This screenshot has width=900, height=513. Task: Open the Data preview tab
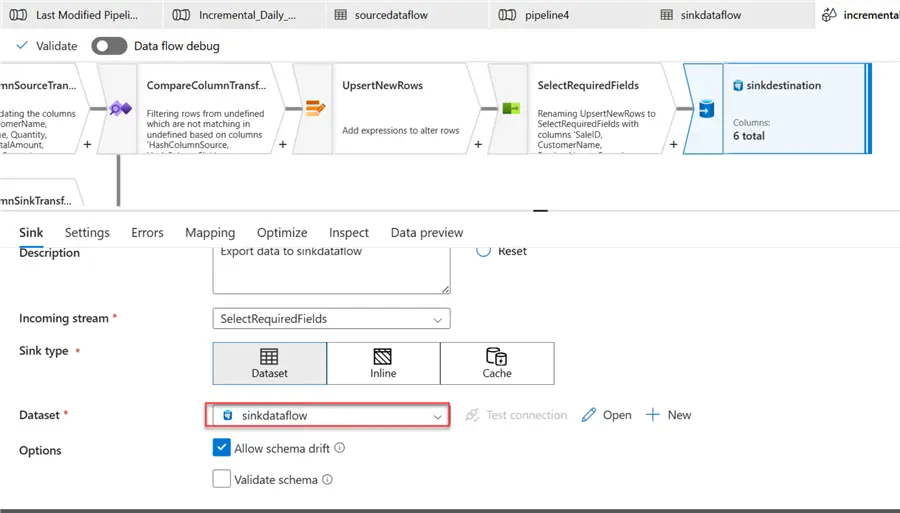[427, 233]
